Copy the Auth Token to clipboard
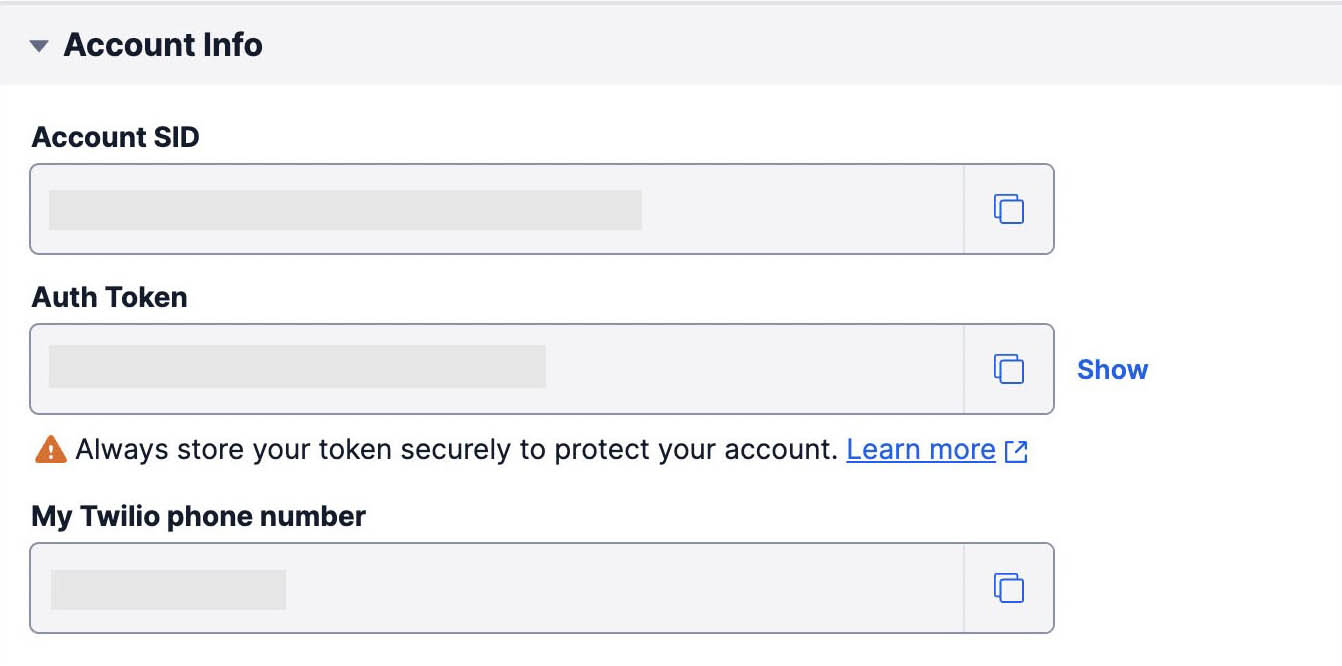The image size is (1342, 666). coord(1008,369)
